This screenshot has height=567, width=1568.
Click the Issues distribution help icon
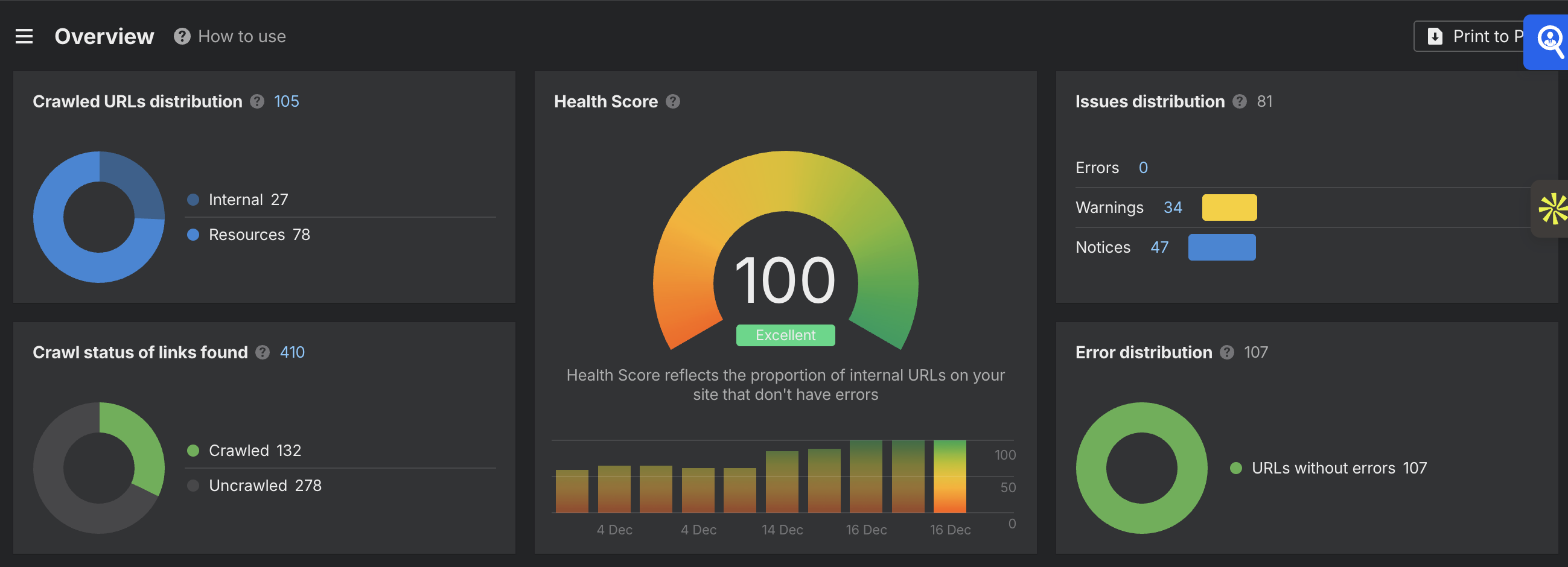click(x=1240, y=101)
